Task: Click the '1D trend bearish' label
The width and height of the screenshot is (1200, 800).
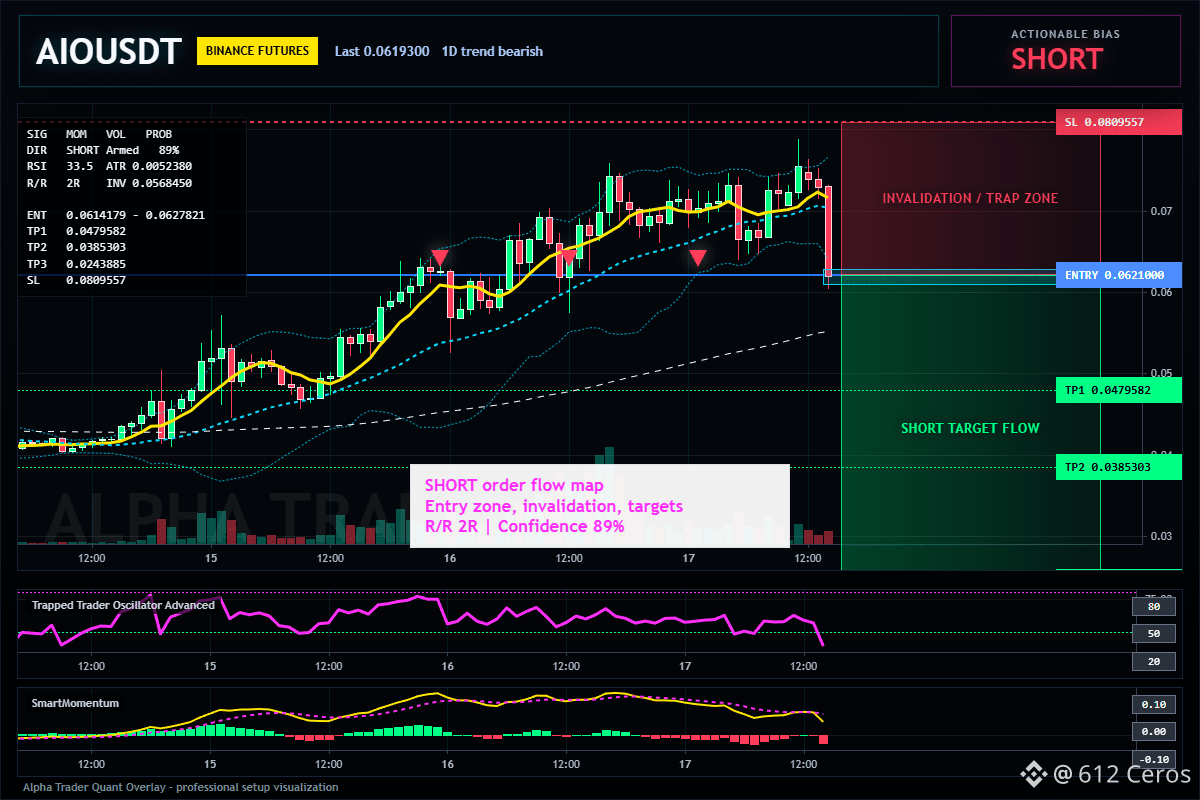Action: point(492,51)
